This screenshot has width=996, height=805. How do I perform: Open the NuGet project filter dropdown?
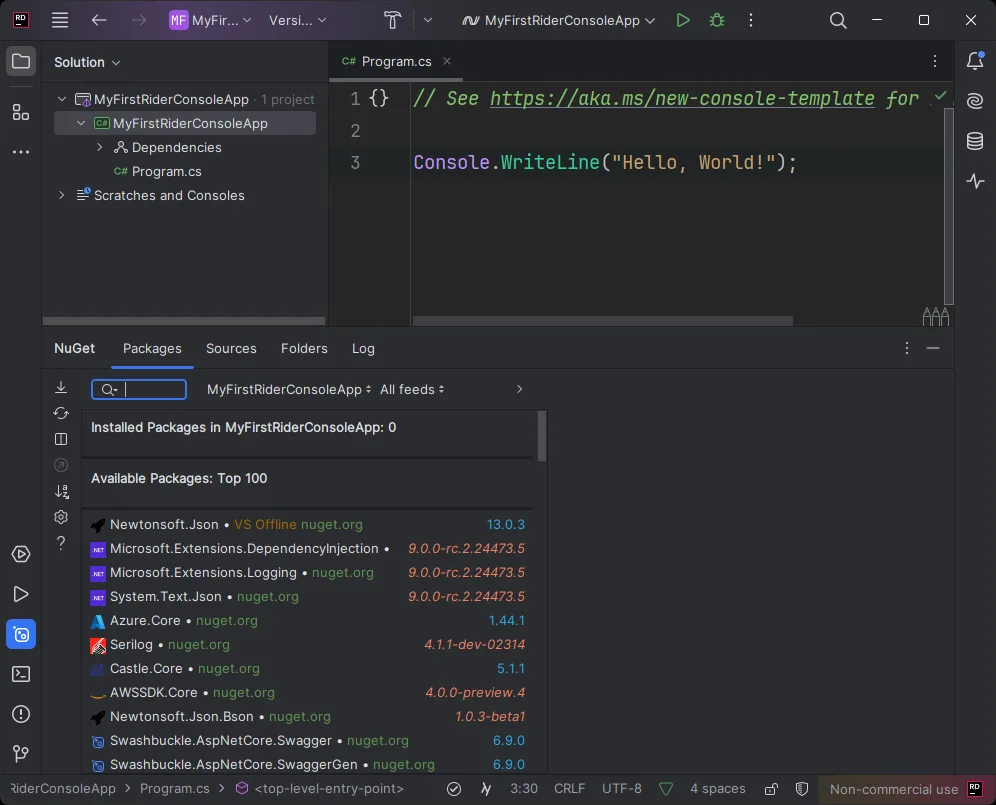(x=289, y=389)
